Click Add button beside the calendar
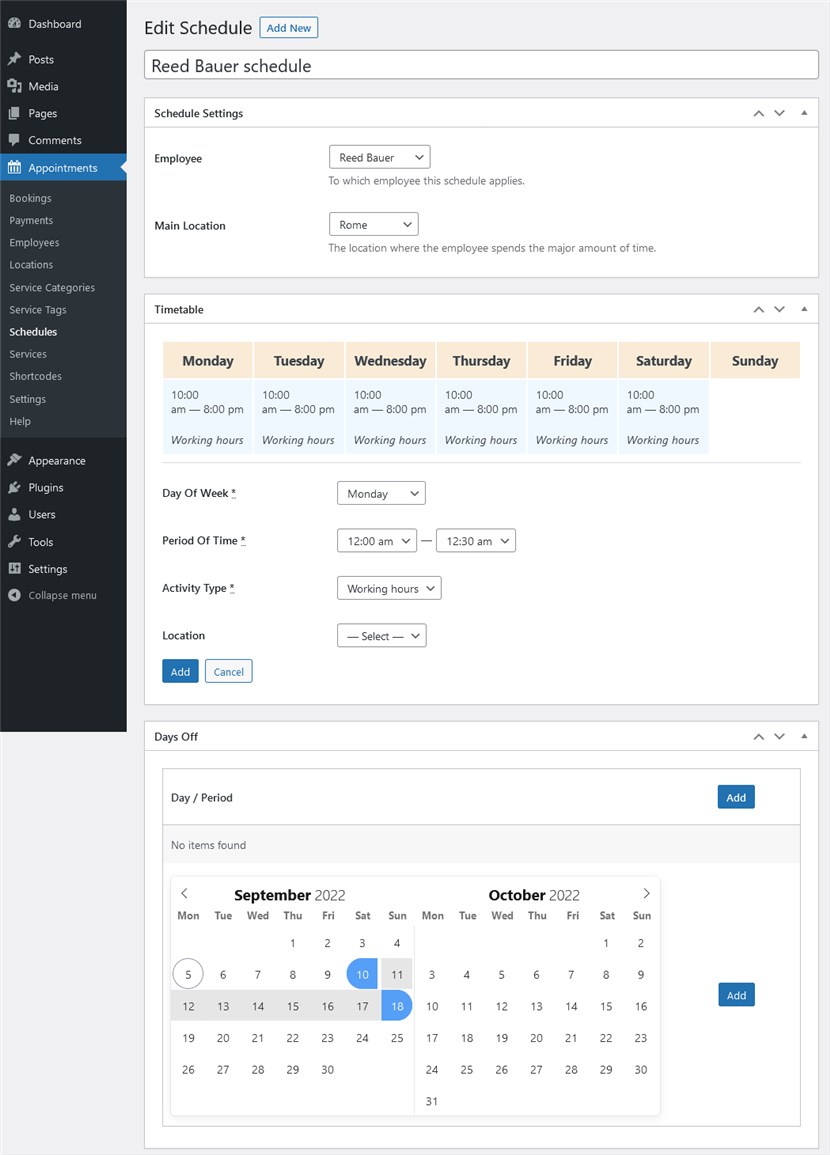The height and width of the screenshot is (1155, 830). pos(736,995)
